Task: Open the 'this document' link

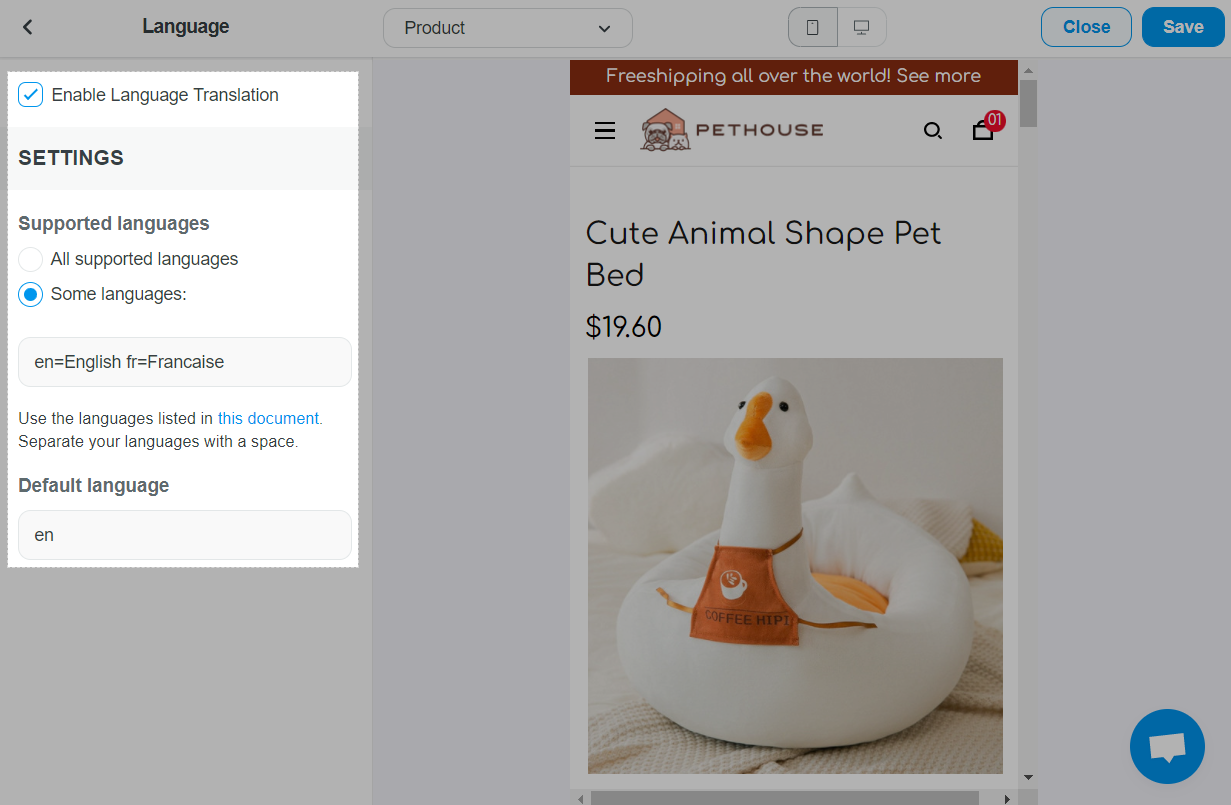Action: 269,418
